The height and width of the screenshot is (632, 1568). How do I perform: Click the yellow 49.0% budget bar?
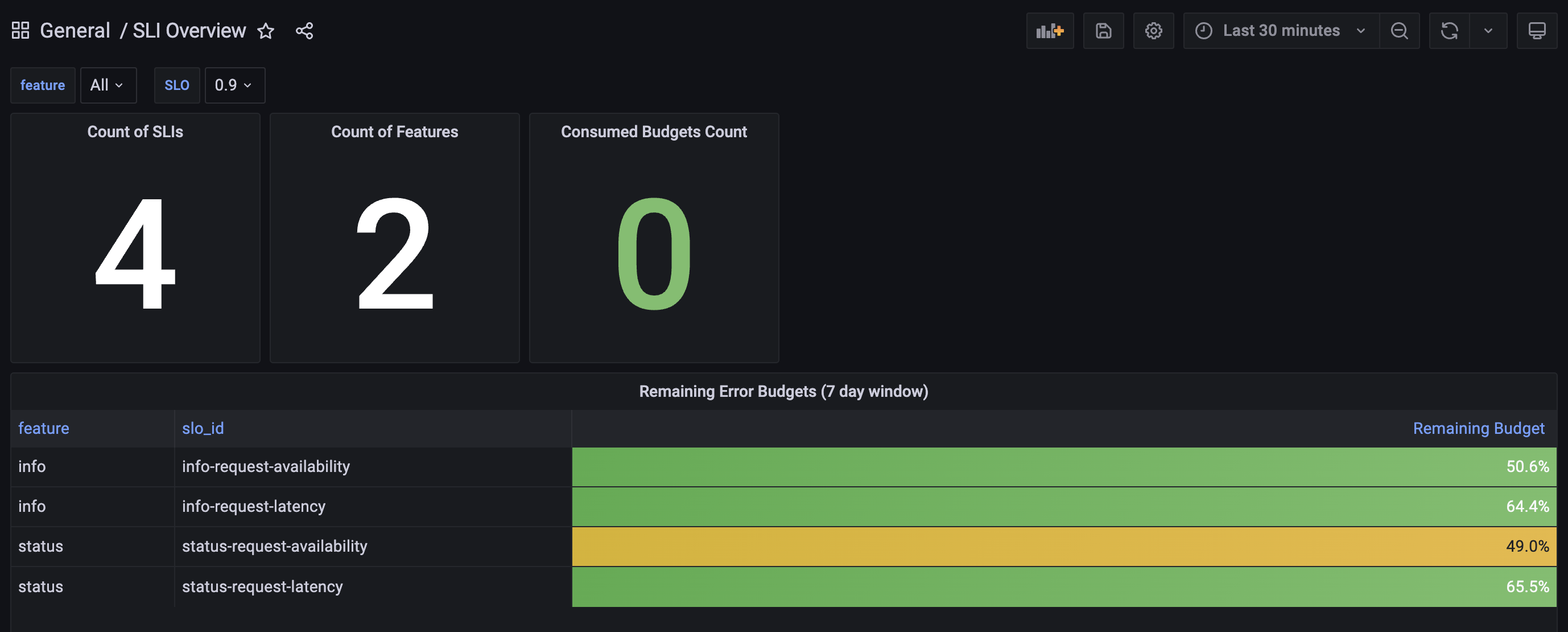pyautogui.click(x=1063, y=546)
